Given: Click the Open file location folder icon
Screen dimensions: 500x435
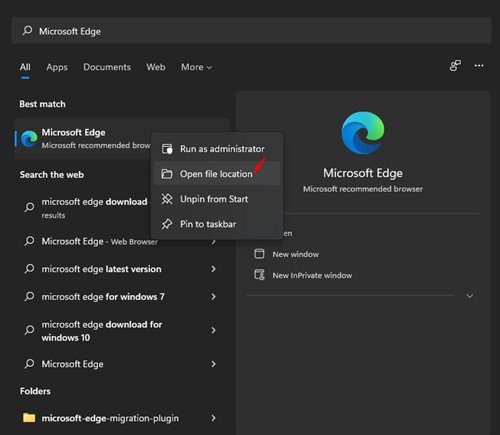Looking at the screenshot, I should pyautogui.click(x=167, y=174).
